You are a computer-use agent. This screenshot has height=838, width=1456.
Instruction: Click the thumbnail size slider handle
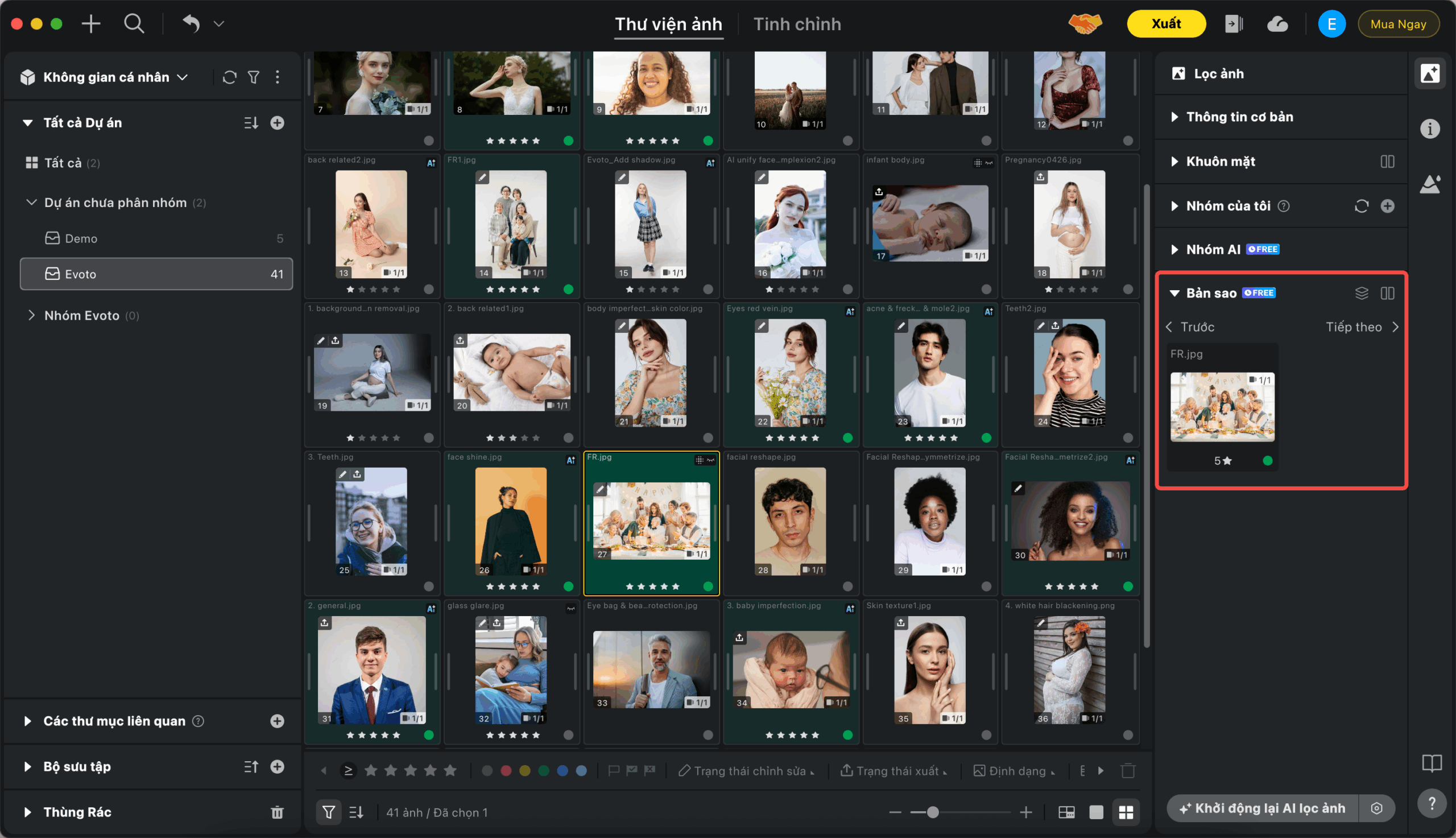933,812
